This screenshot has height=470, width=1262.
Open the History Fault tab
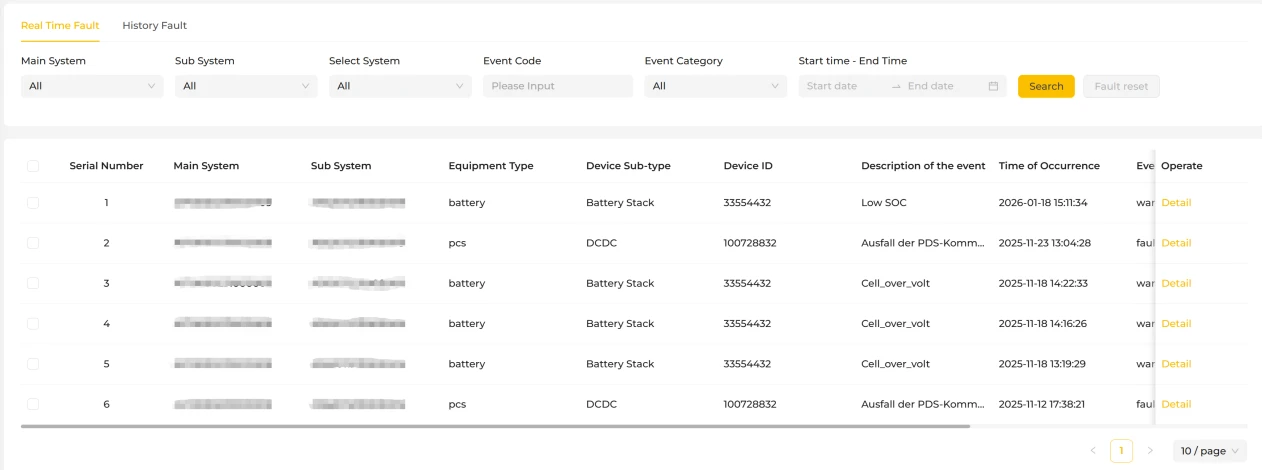155,25
